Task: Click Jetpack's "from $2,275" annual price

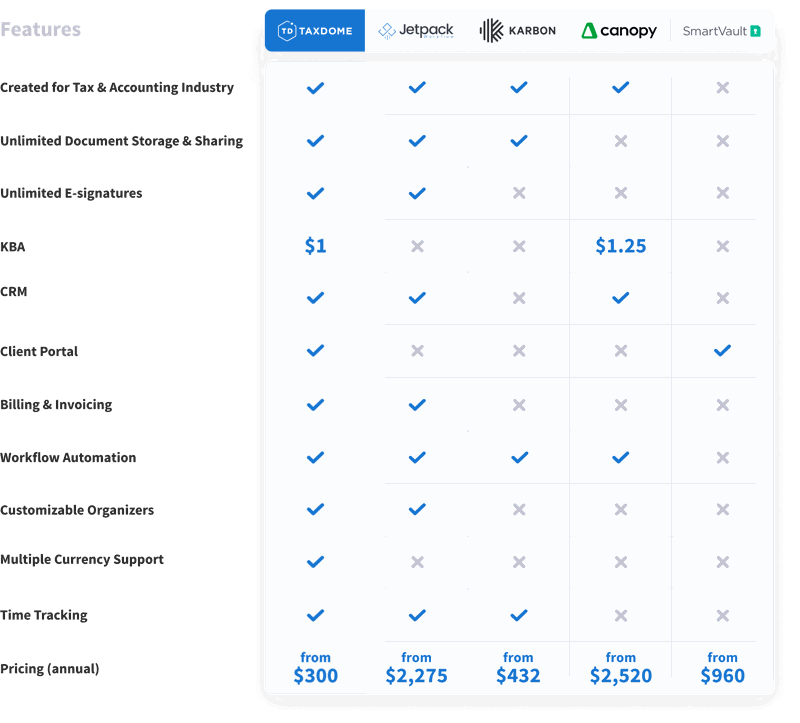Action: coord(416,668)
